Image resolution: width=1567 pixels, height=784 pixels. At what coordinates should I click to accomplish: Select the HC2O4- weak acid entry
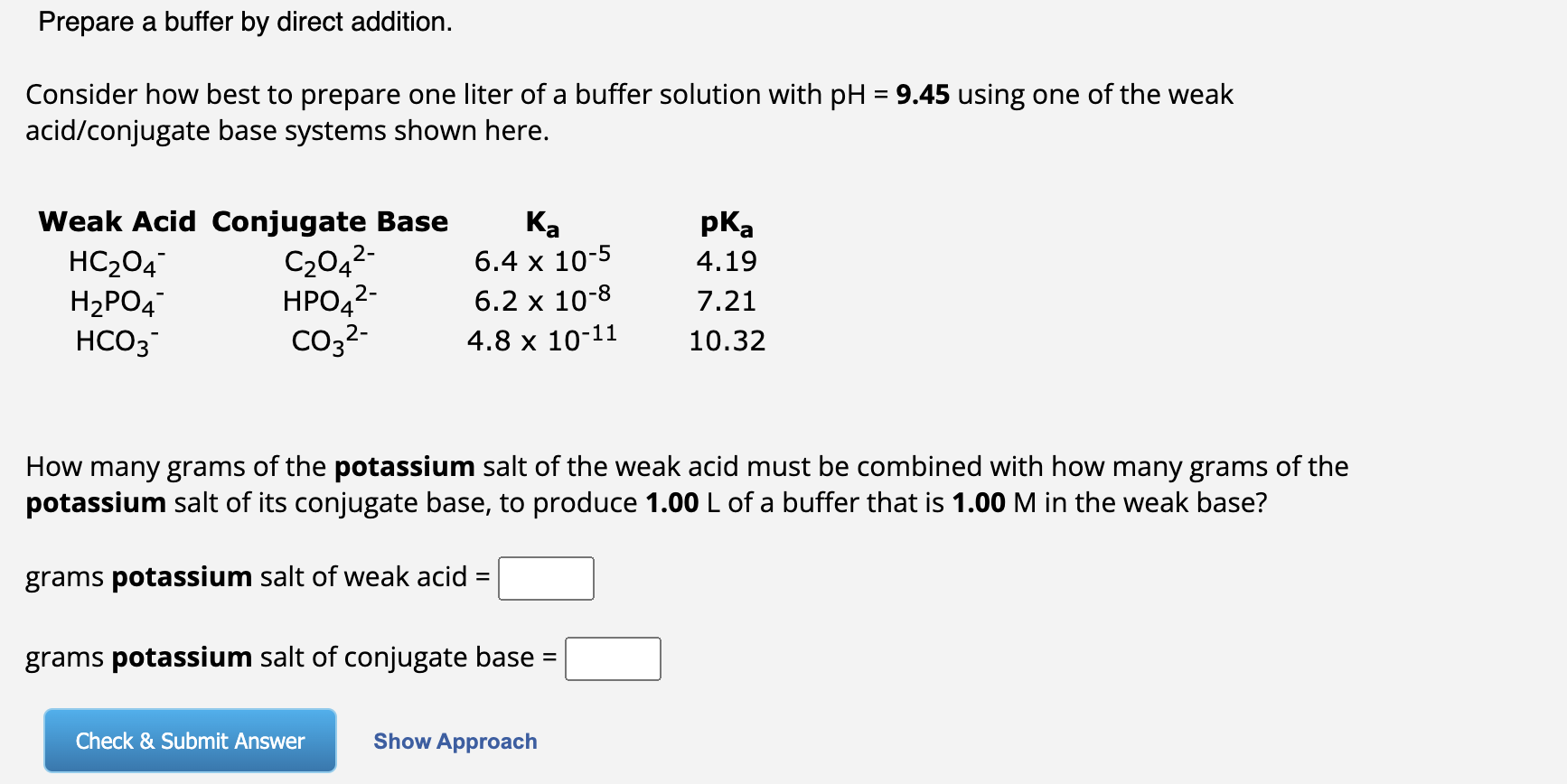point(116,261)
